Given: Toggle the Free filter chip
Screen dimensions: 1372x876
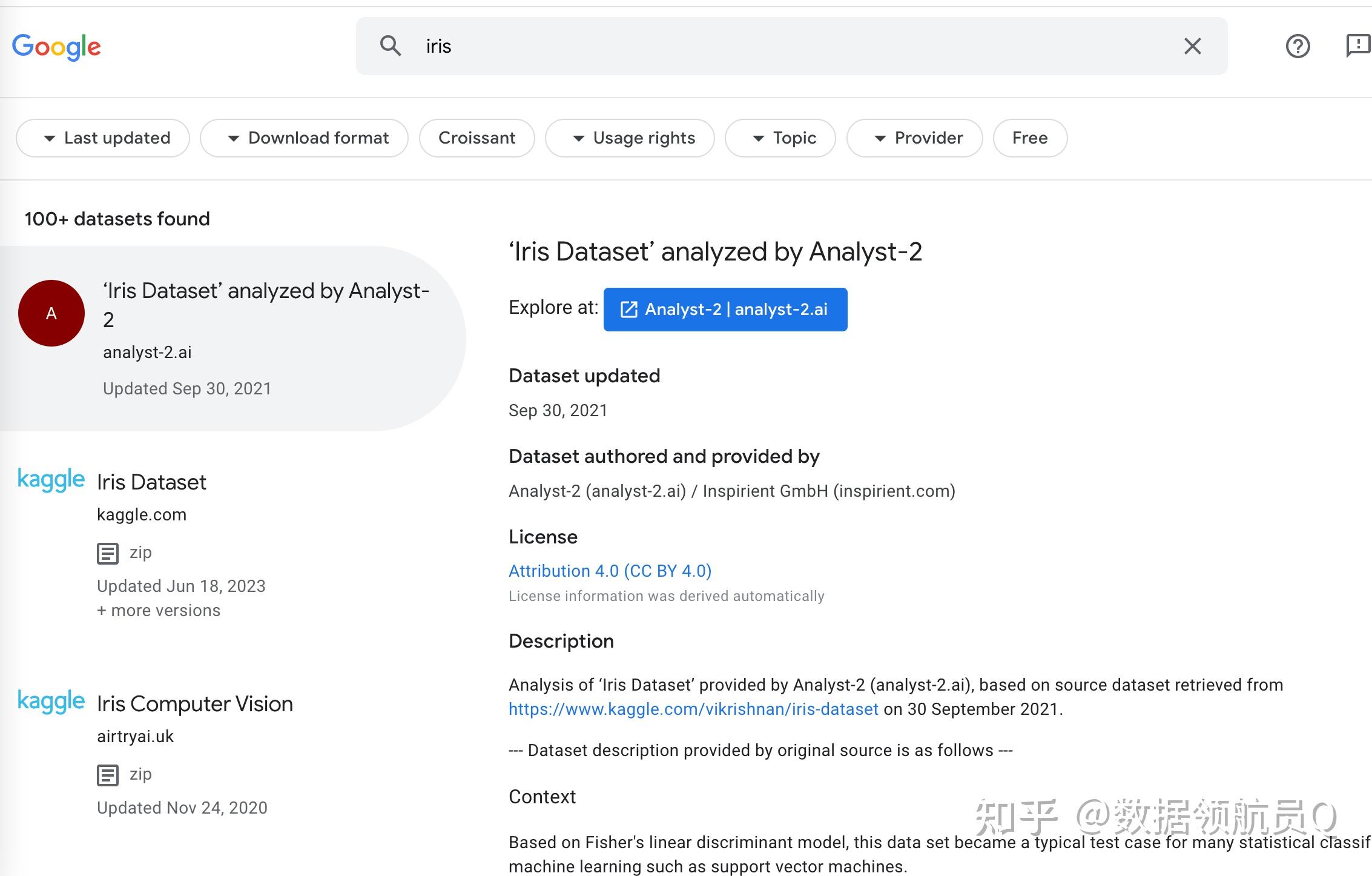Looking at the screenshot, I should [1029, 138].
